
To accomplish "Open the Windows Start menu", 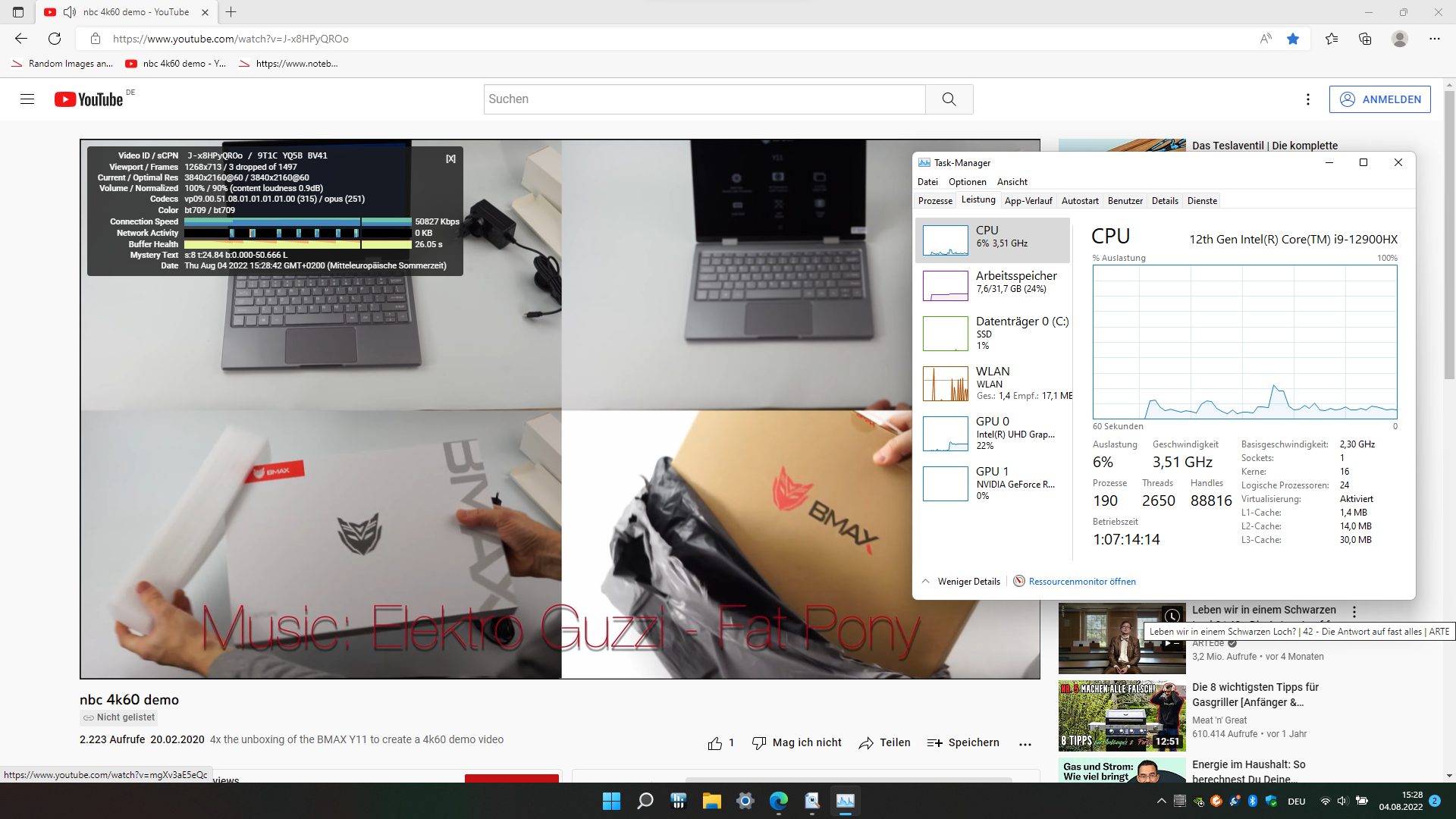I will click(x=611, y=801).
